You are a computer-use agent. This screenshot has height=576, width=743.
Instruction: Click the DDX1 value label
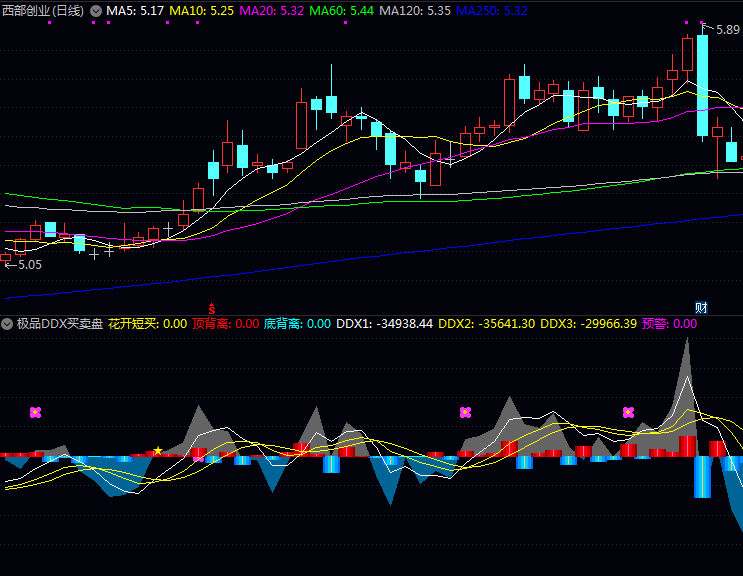click(x=384, y=324)
